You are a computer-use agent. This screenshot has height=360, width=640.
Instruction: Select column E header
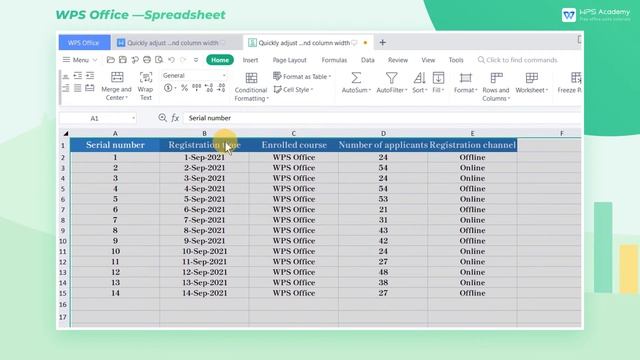472,133
